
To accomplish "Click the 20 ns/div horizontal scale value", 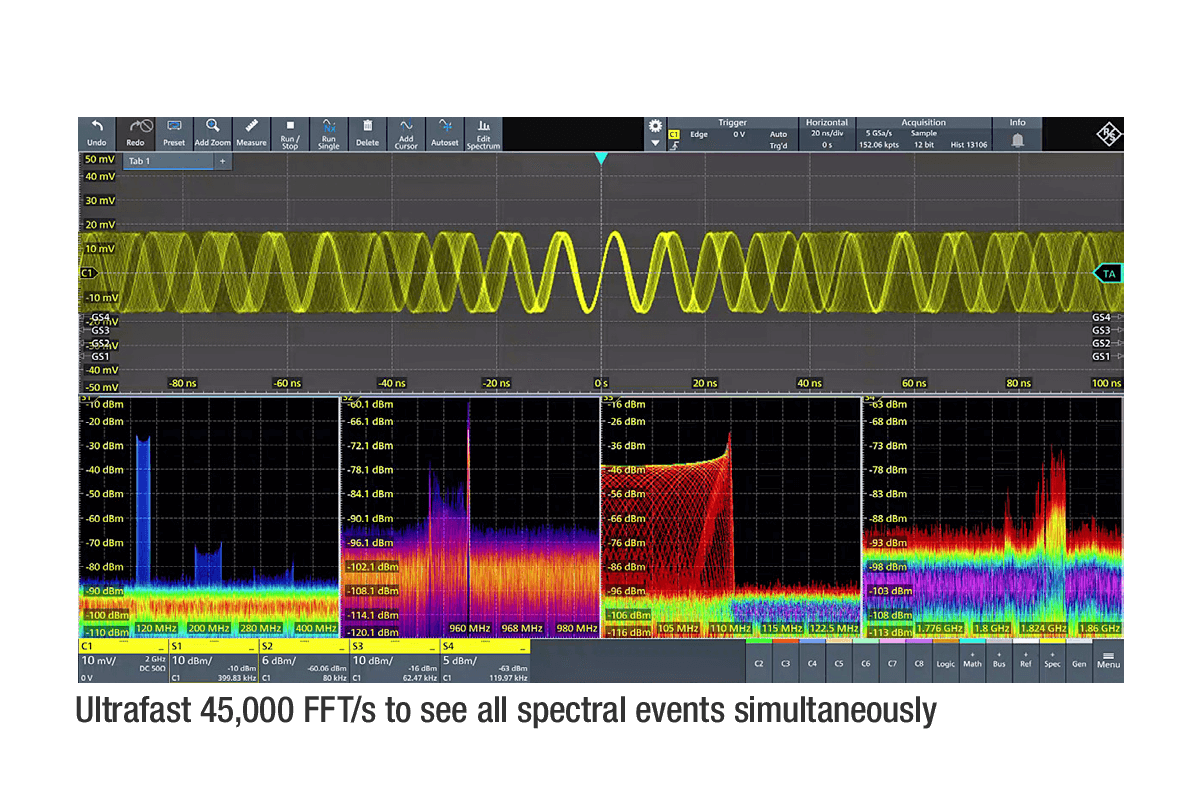I will tap(827, 133).
